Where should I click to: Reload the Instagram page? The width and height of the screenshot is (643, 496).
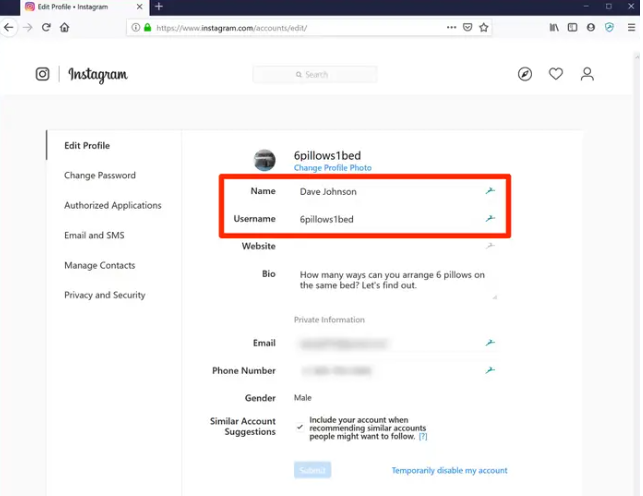[46, 27]
